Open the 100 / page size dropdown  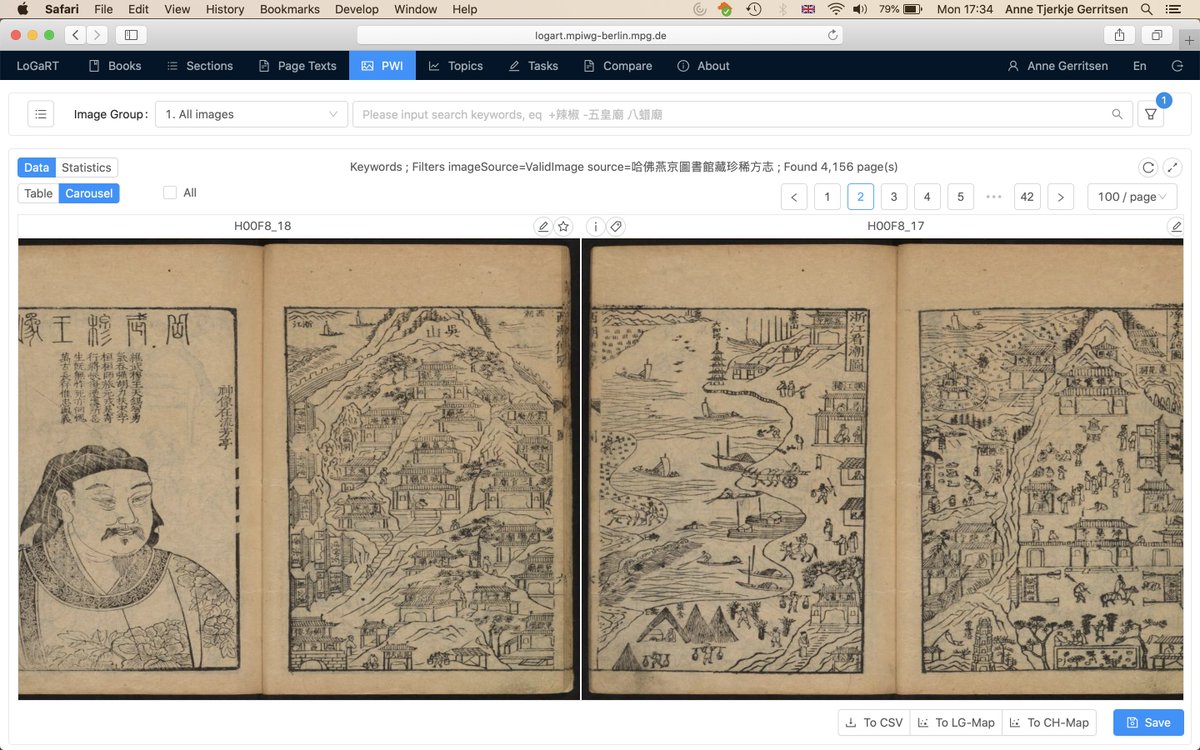(1132, 197)
